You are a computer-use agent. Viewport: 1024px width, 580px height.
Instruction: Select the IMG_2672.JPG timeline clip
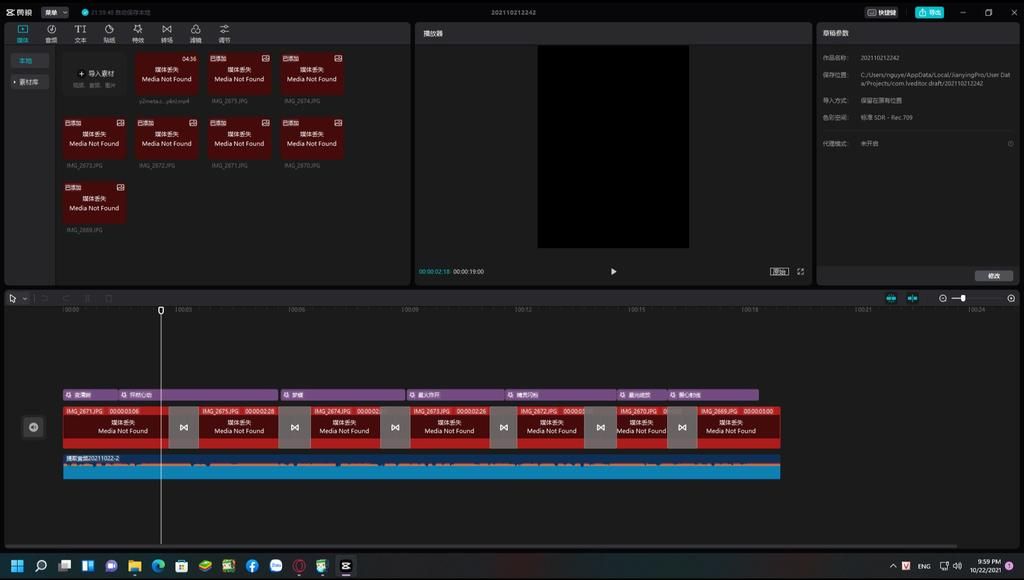click(551, 427)
